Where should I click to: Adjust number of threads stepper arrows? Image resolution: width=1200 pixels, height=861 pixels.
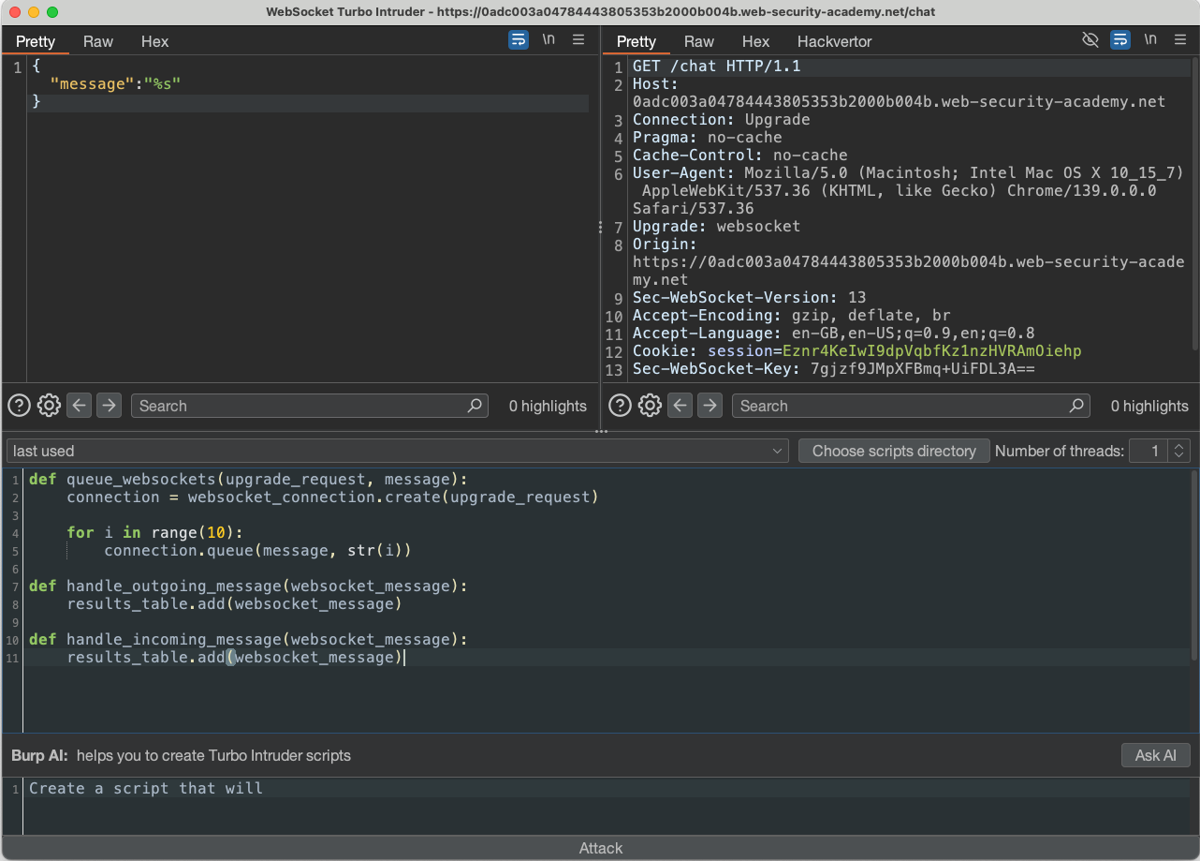coord(1179,451)
